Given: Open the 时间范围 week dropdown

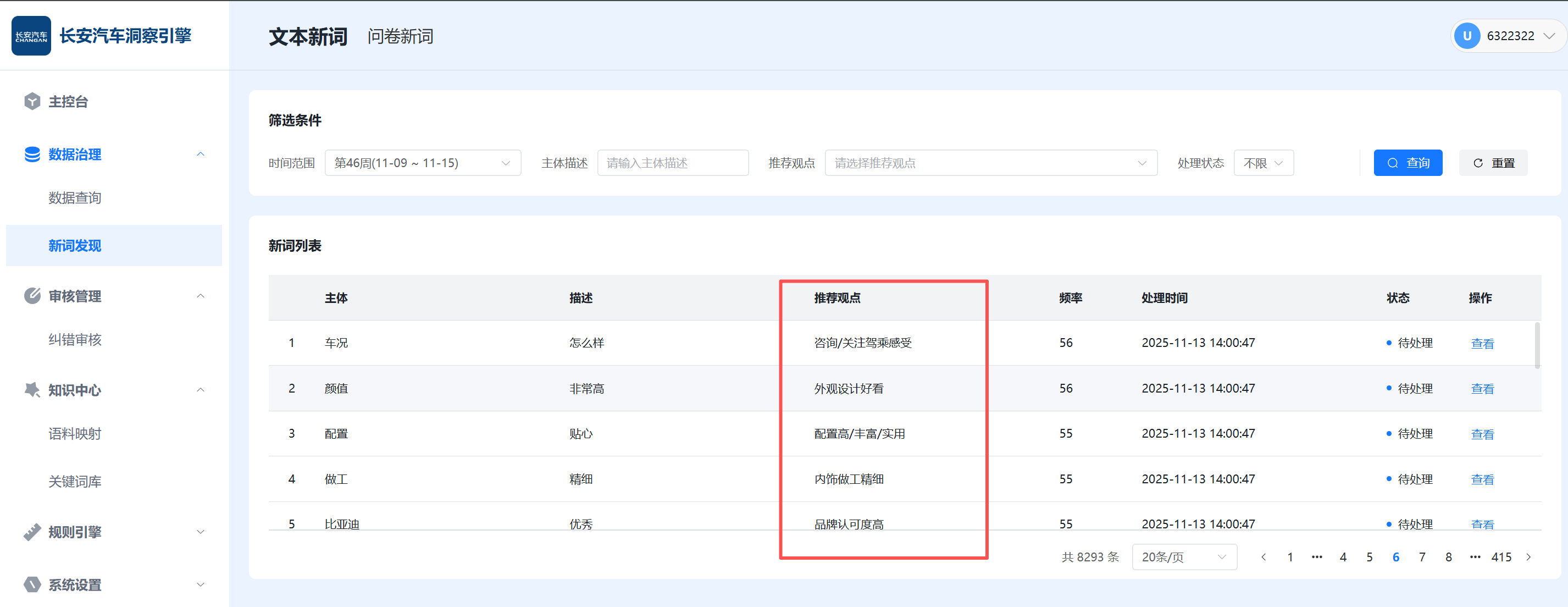Looking at the screenshot, I should tap(423, 163).
